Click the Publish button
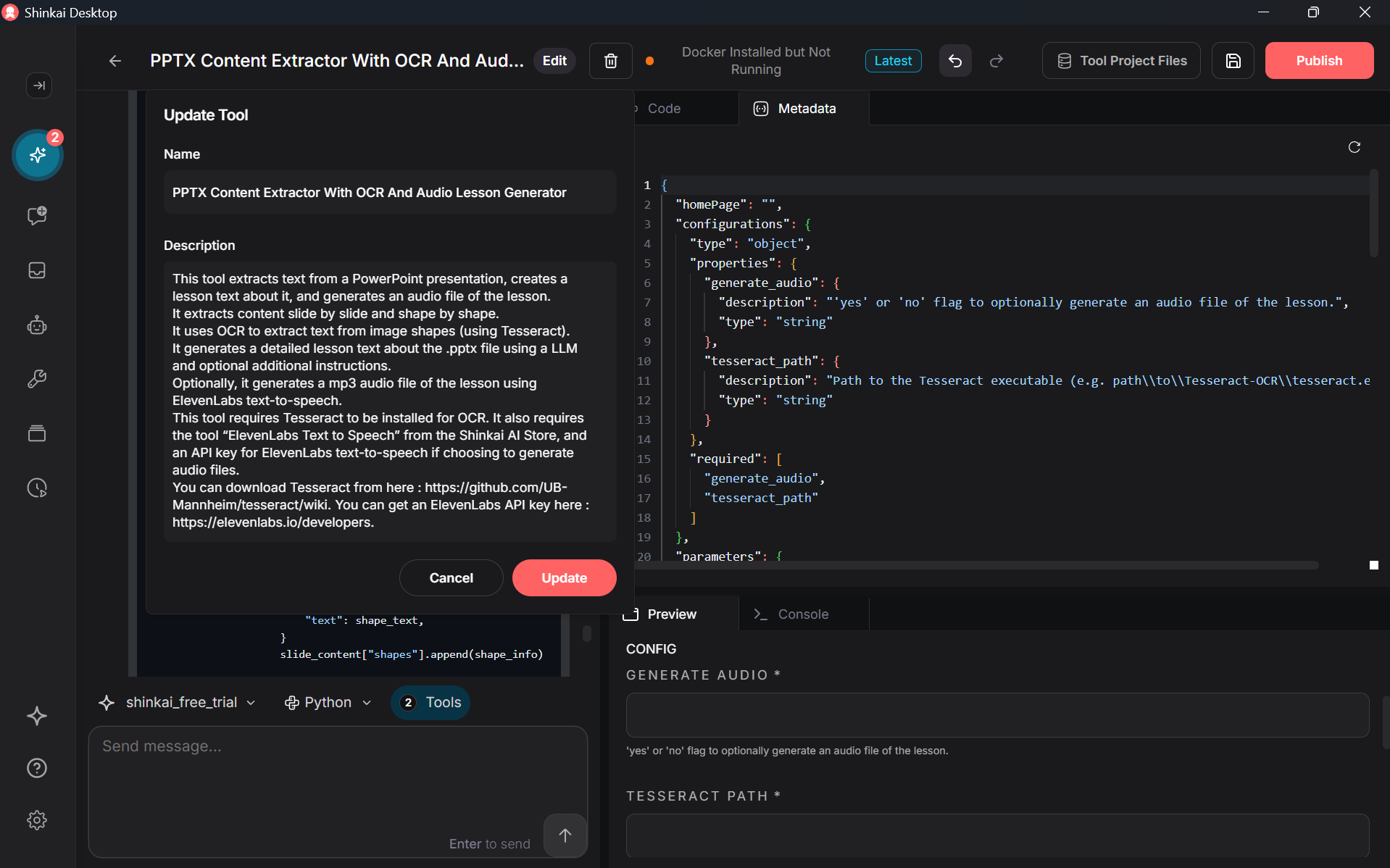This screenshot has width=1390, height=868. (1319, 60)
